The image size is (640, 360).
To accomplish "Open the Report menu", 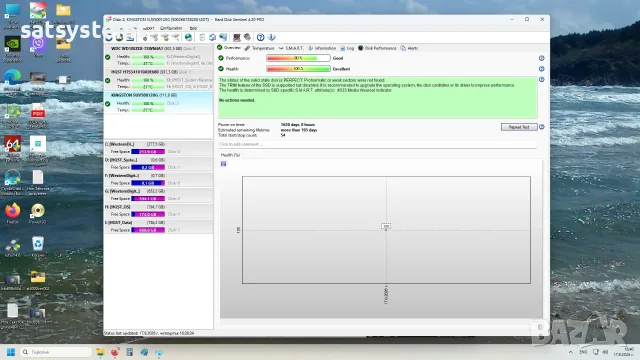I will (x=149, y=28).
